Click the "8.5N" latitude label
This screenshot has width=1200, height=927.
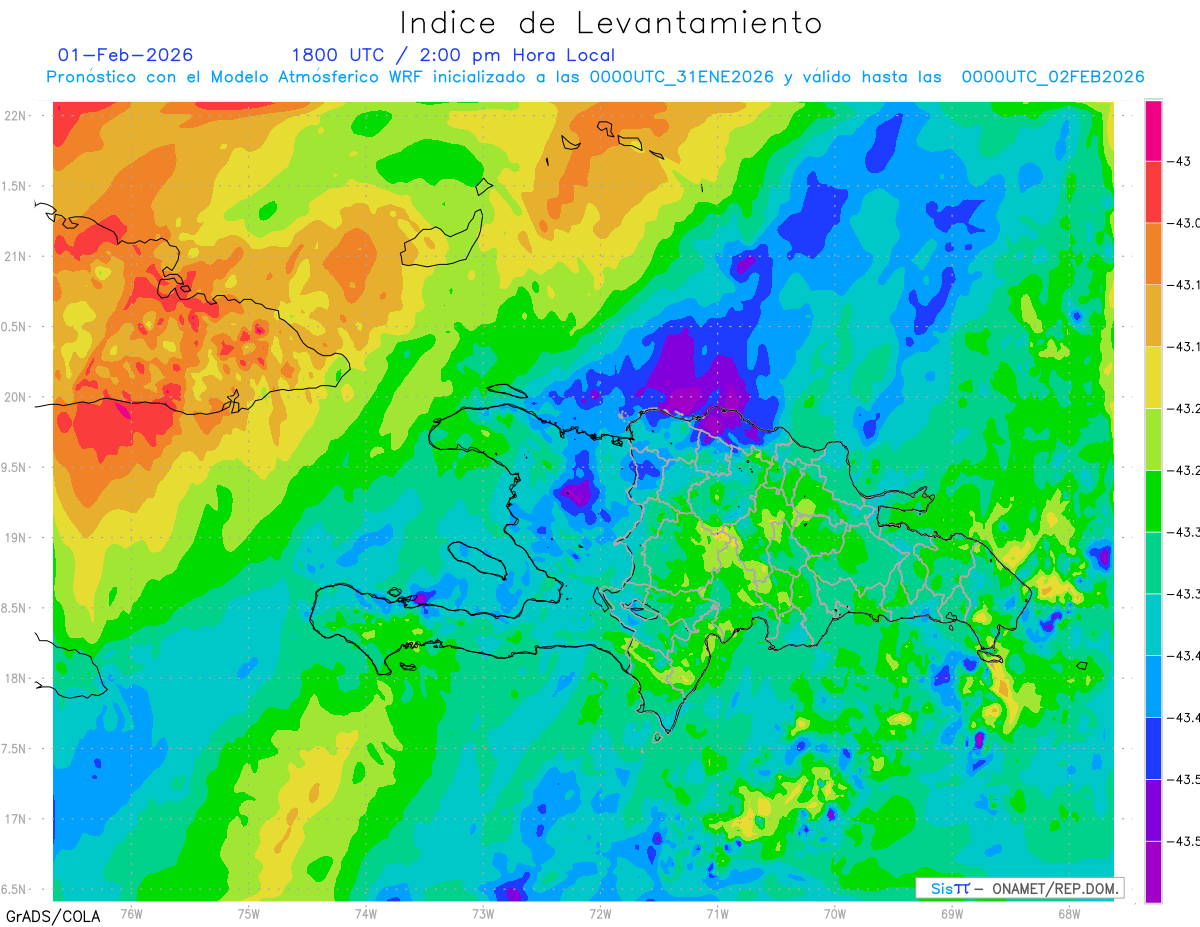click(15, 608)
